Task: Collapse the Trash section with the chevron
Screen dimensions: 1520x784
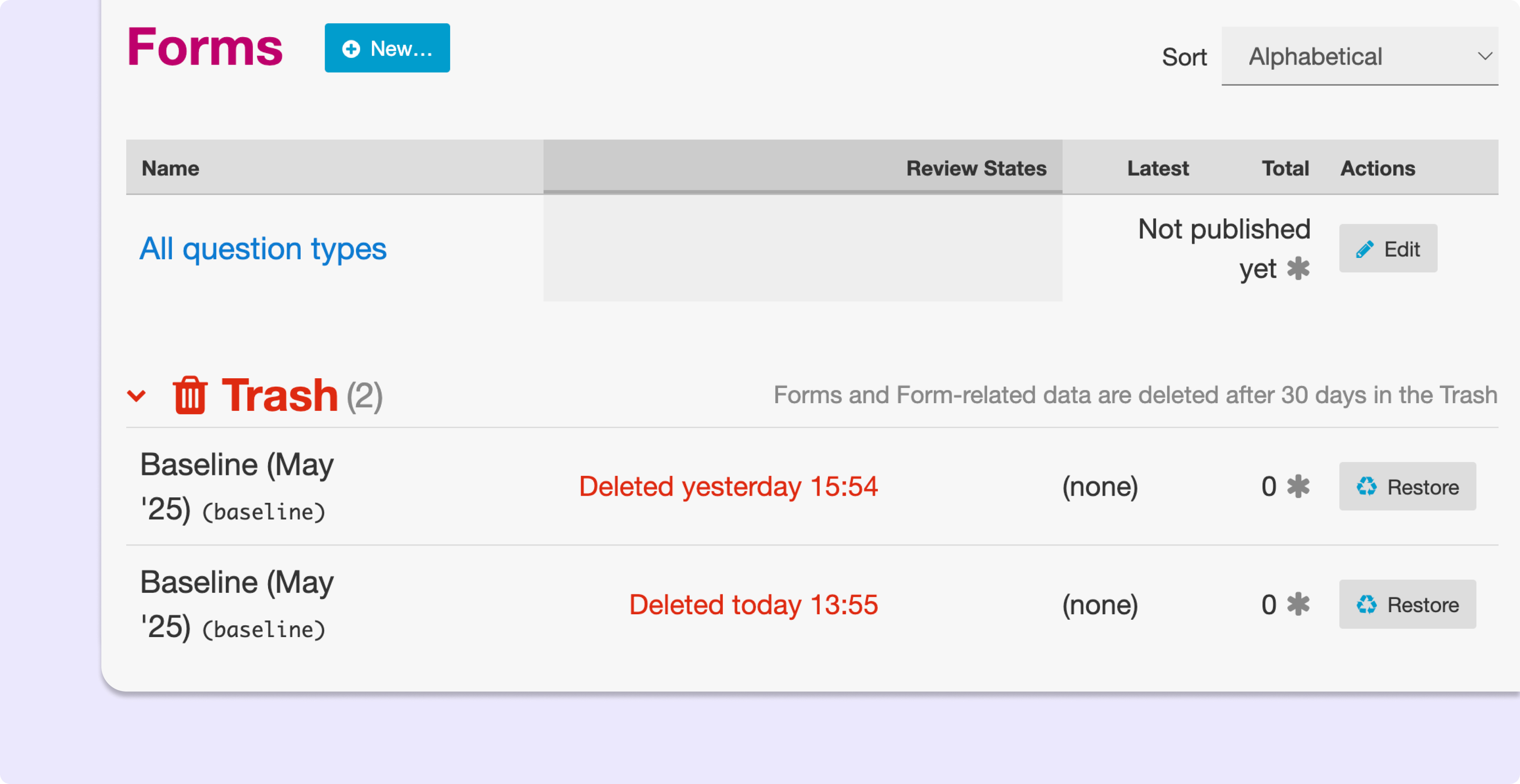Action: [136, 396]
